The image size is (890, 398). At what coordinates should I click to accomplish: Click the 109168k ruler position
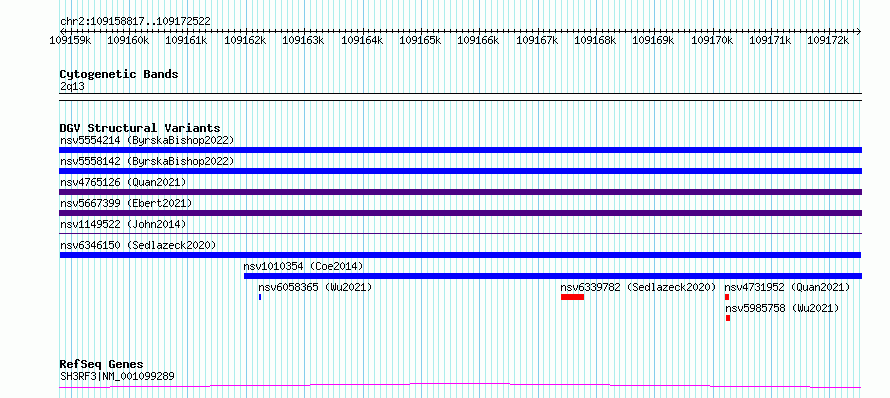tap(595, 40)
